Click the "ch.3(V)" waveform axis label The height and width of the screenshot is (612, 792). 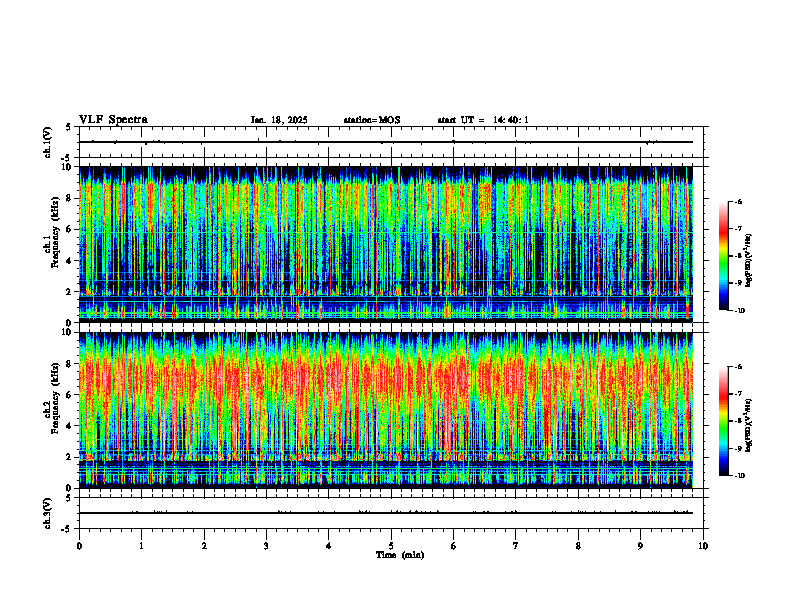click(47, 513)
